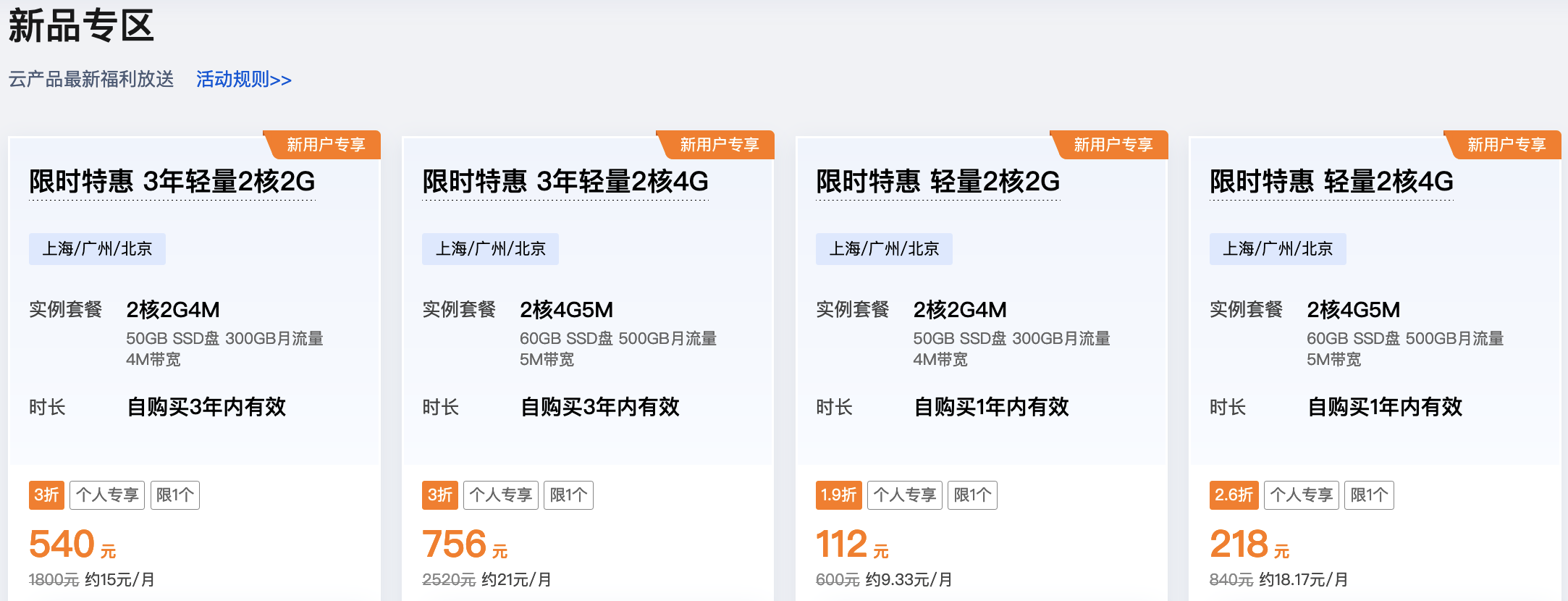1568x601 pixels.
Task: Click the 限时特惠 轻量2核4G one-year title
Action: point(1331,181)
